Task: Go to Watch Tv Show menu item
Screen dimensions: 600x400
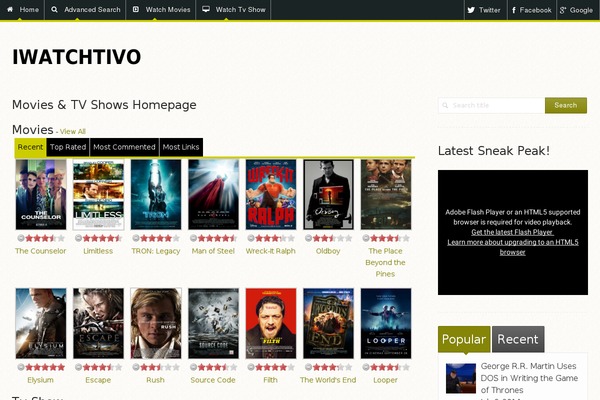Action: (233, 10)
